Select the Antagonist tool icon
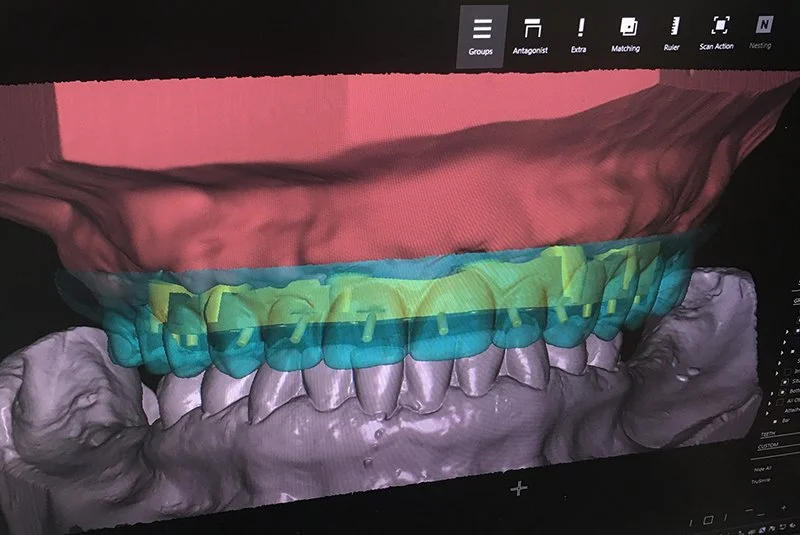 click(531, 36)
